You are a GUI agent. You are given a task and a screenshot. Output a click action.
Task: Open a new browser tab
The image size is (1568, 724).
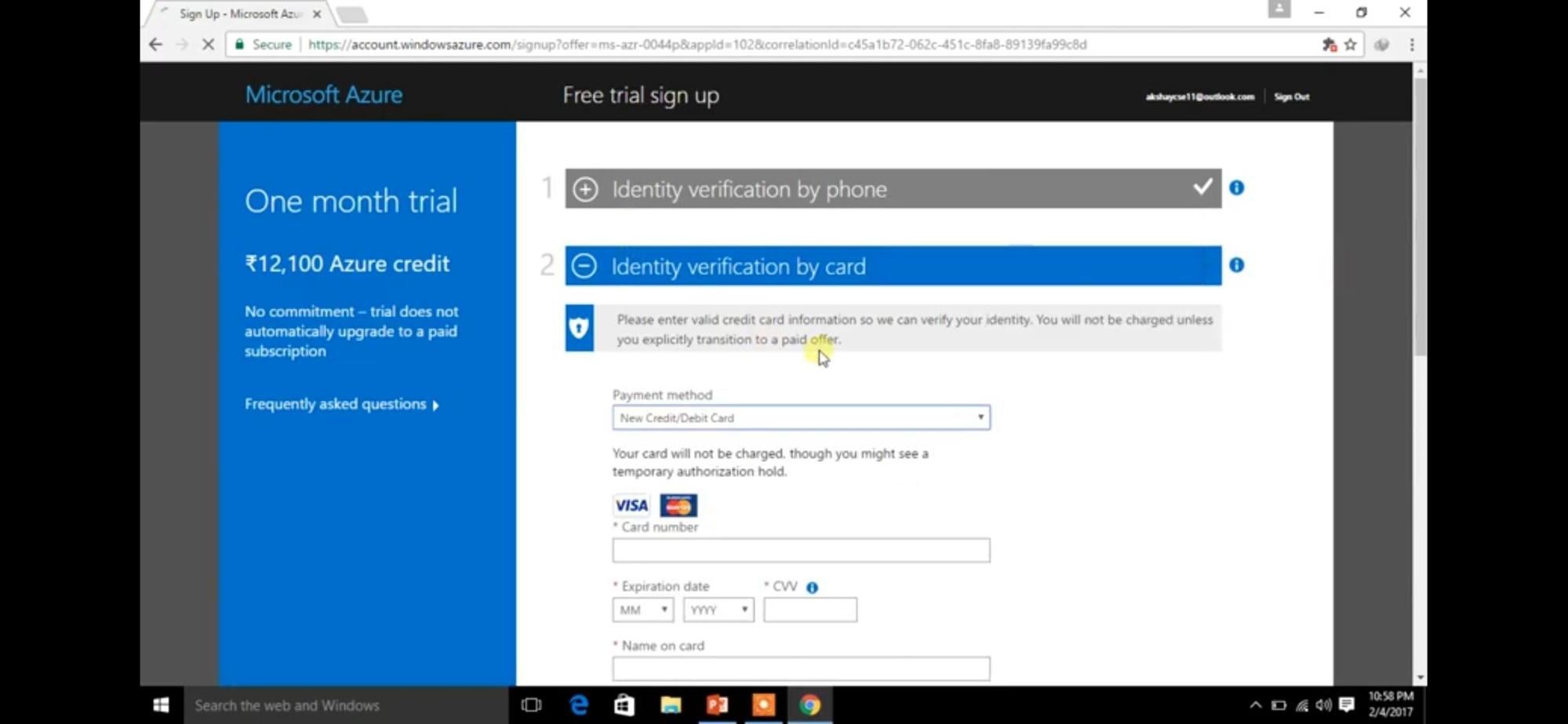click(x=351, y=14)
